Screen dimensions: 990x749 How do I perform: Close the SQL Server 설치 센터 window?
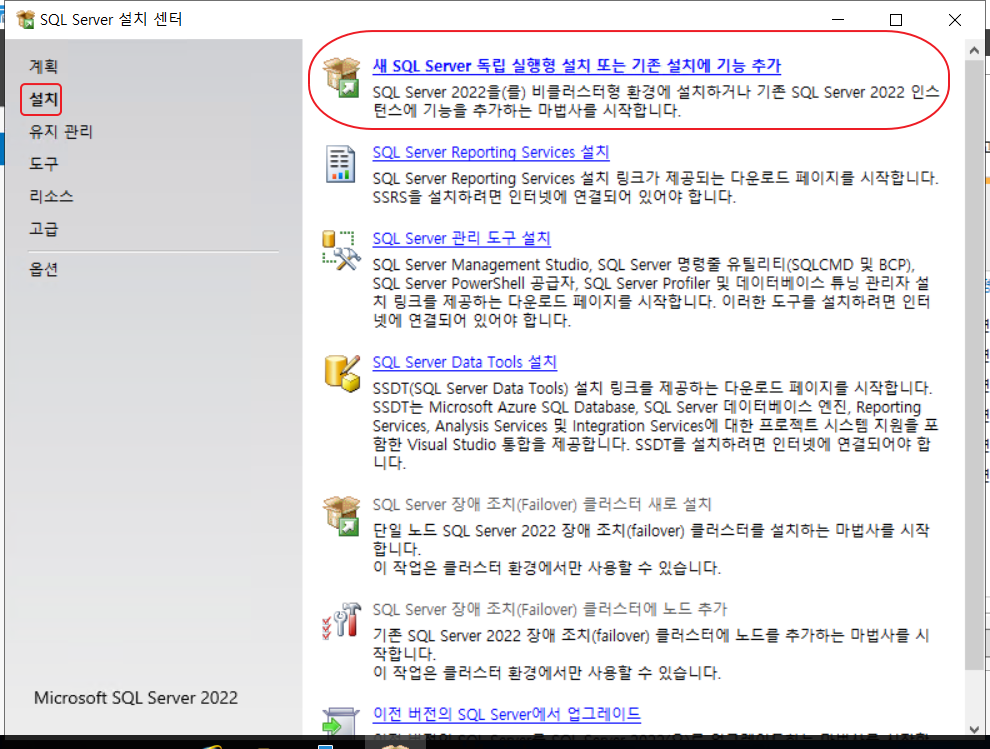click(x=955, y=20)
